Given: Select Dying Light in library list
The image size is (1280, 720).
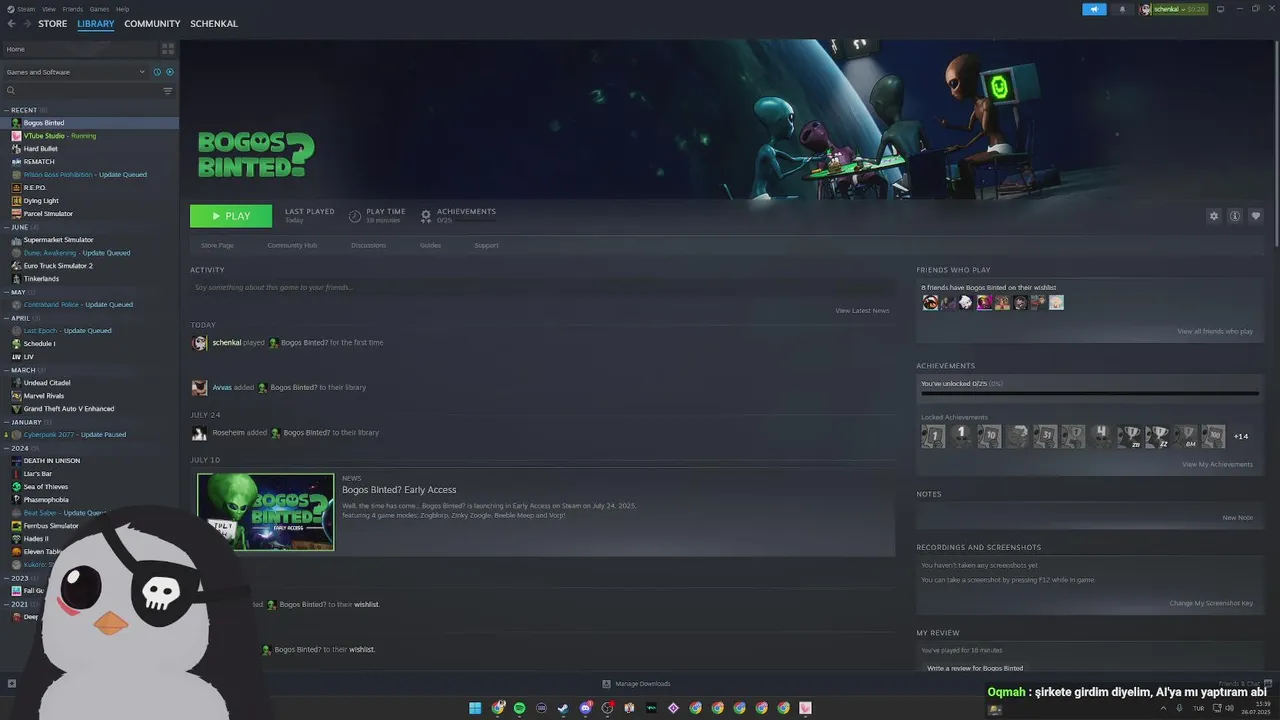Looking at the screenshot, I should coord(89,201).
